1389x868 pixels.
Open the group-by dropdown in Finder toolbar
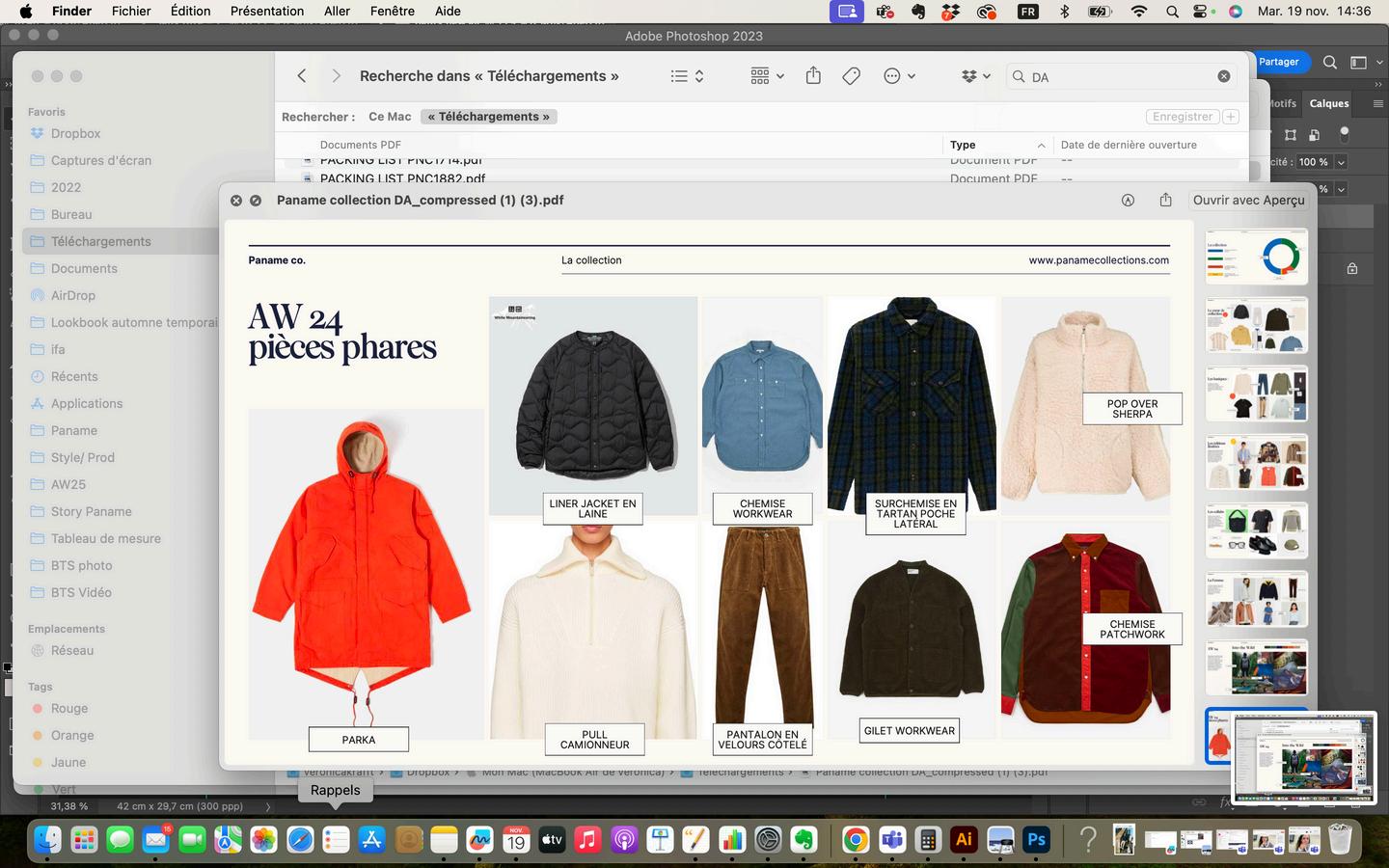pos(768,76)
